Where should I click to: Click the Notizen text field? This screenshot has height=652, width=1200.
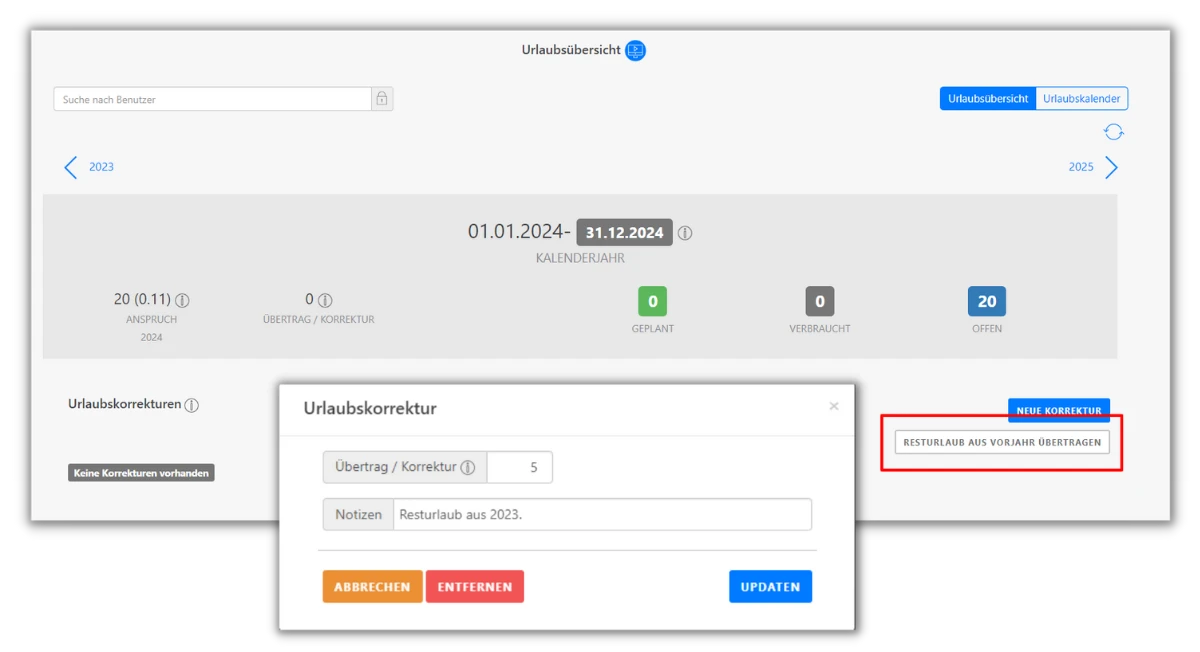(601, 515)
